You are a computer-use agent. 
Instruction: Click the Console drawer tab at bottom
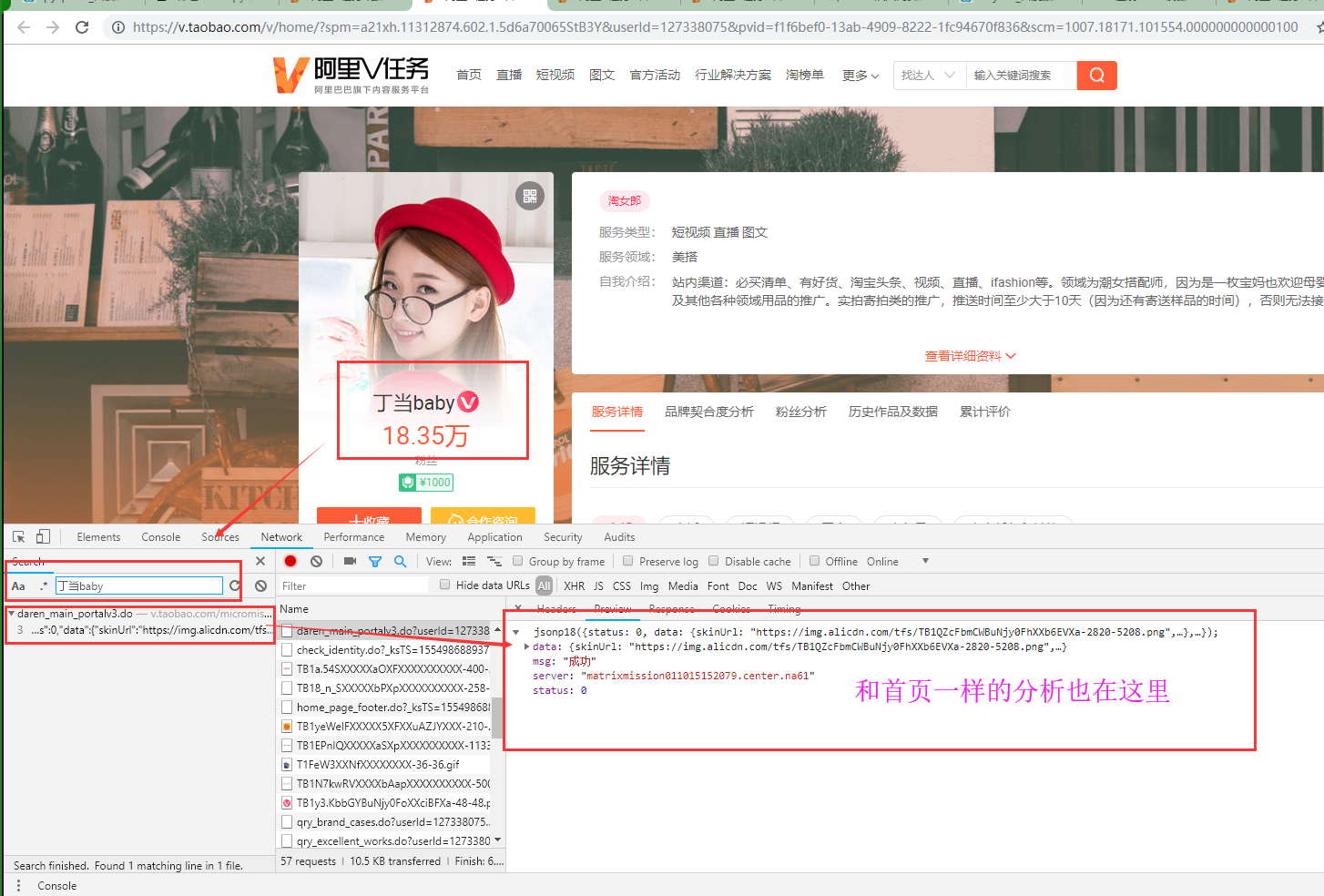point(57,886)
